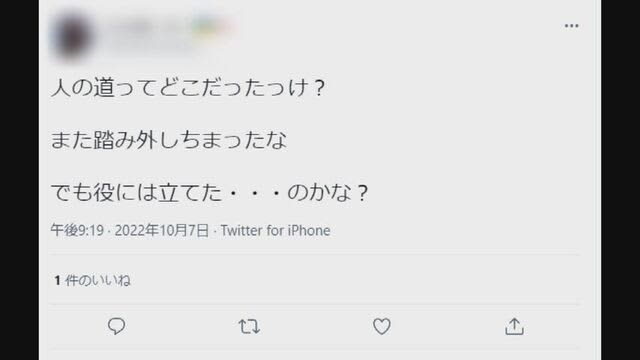Click empty space right of the tweet text
640x360 pixels.
pos(469,139)
